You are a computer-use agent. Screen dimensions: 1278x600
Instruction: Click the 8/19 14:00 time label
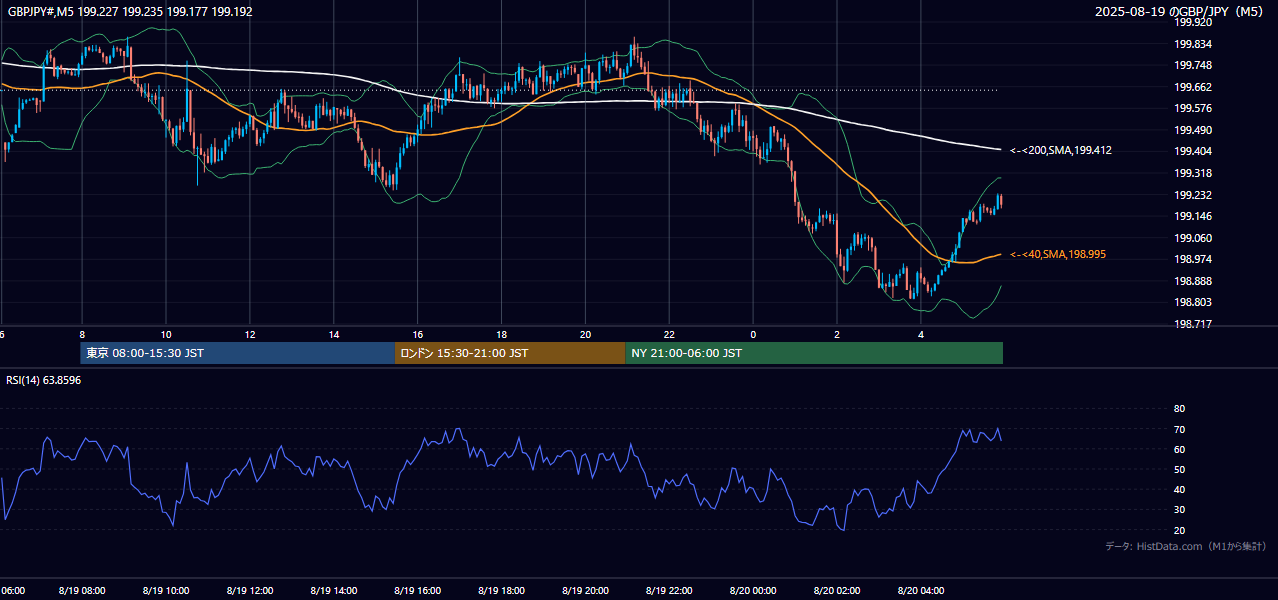click(x=334, y=591)
